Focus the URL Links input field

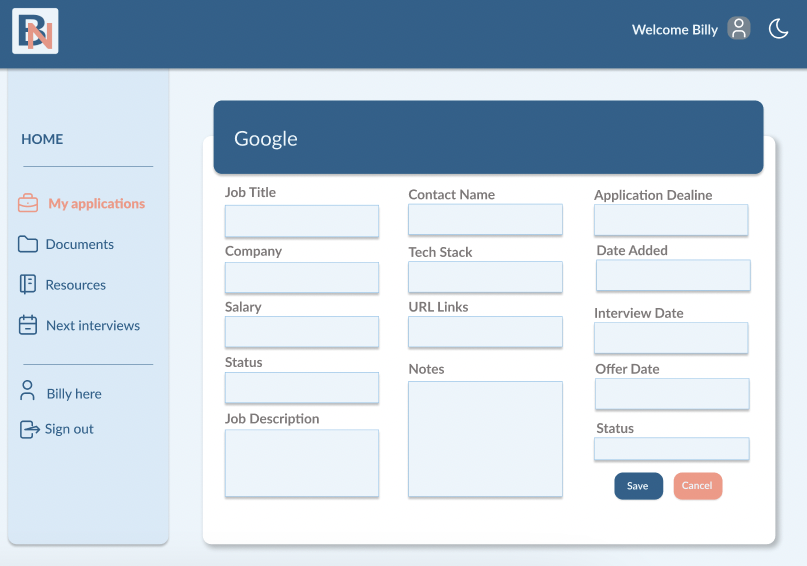[x=485, y=332]
